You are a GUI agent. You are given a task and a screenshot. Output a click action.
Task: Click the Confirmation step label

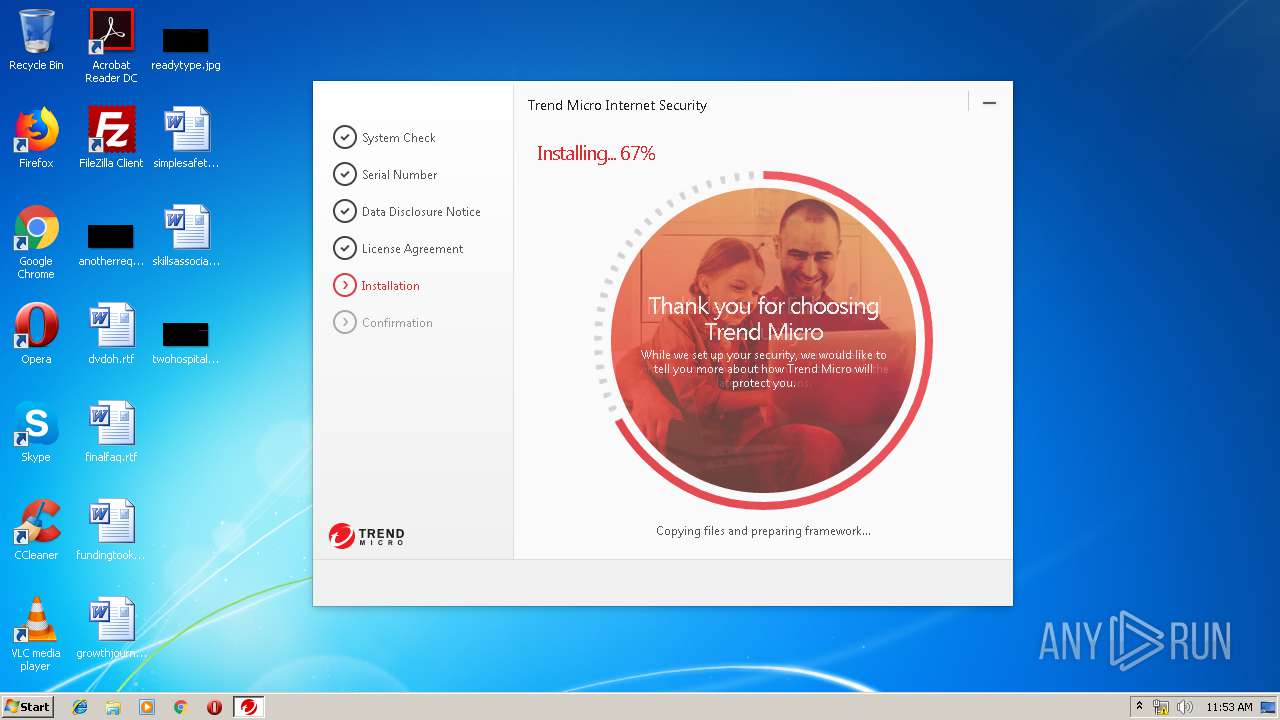tap(397, 323)
